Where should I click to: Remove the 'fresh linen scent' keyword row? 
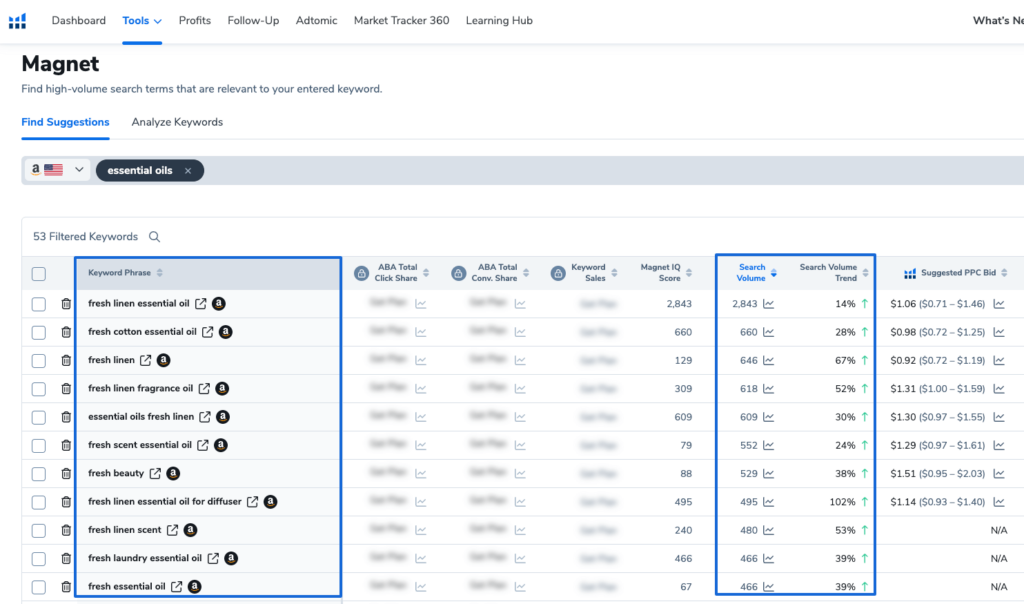66,530
